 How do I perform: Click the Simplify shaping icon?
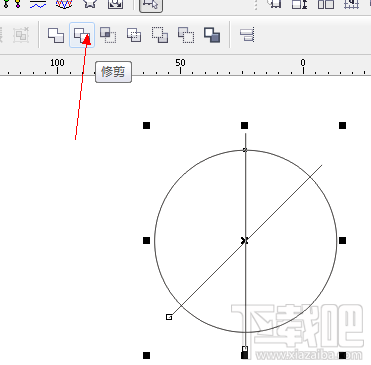134,35
